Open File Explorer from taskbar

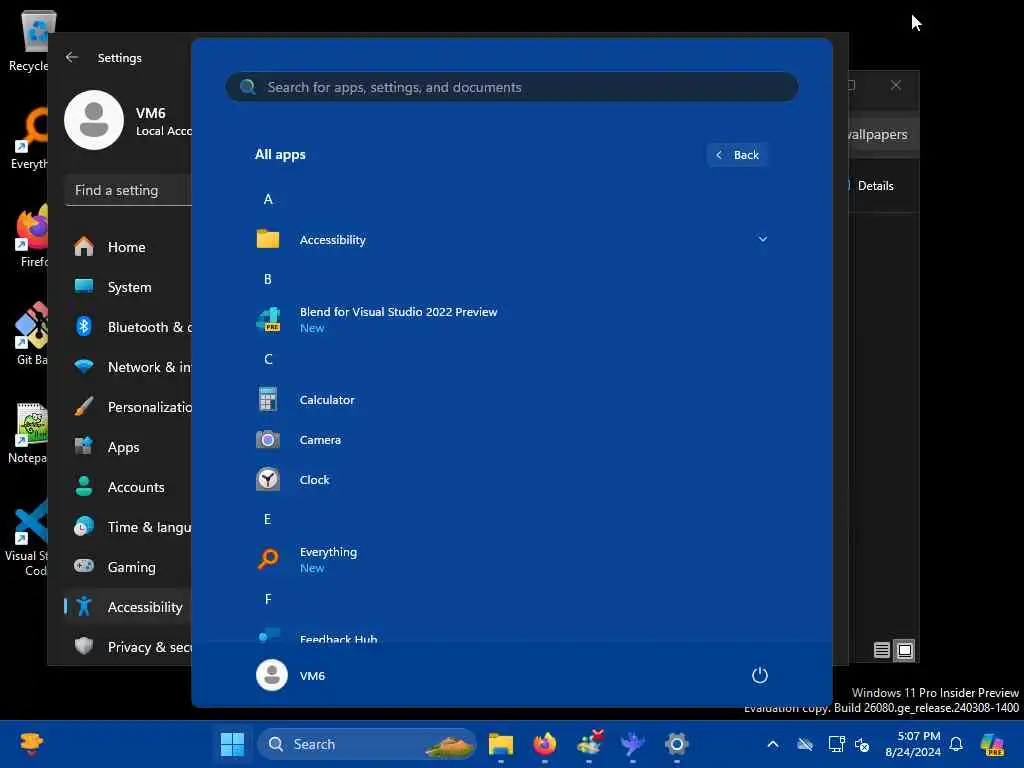501,744
